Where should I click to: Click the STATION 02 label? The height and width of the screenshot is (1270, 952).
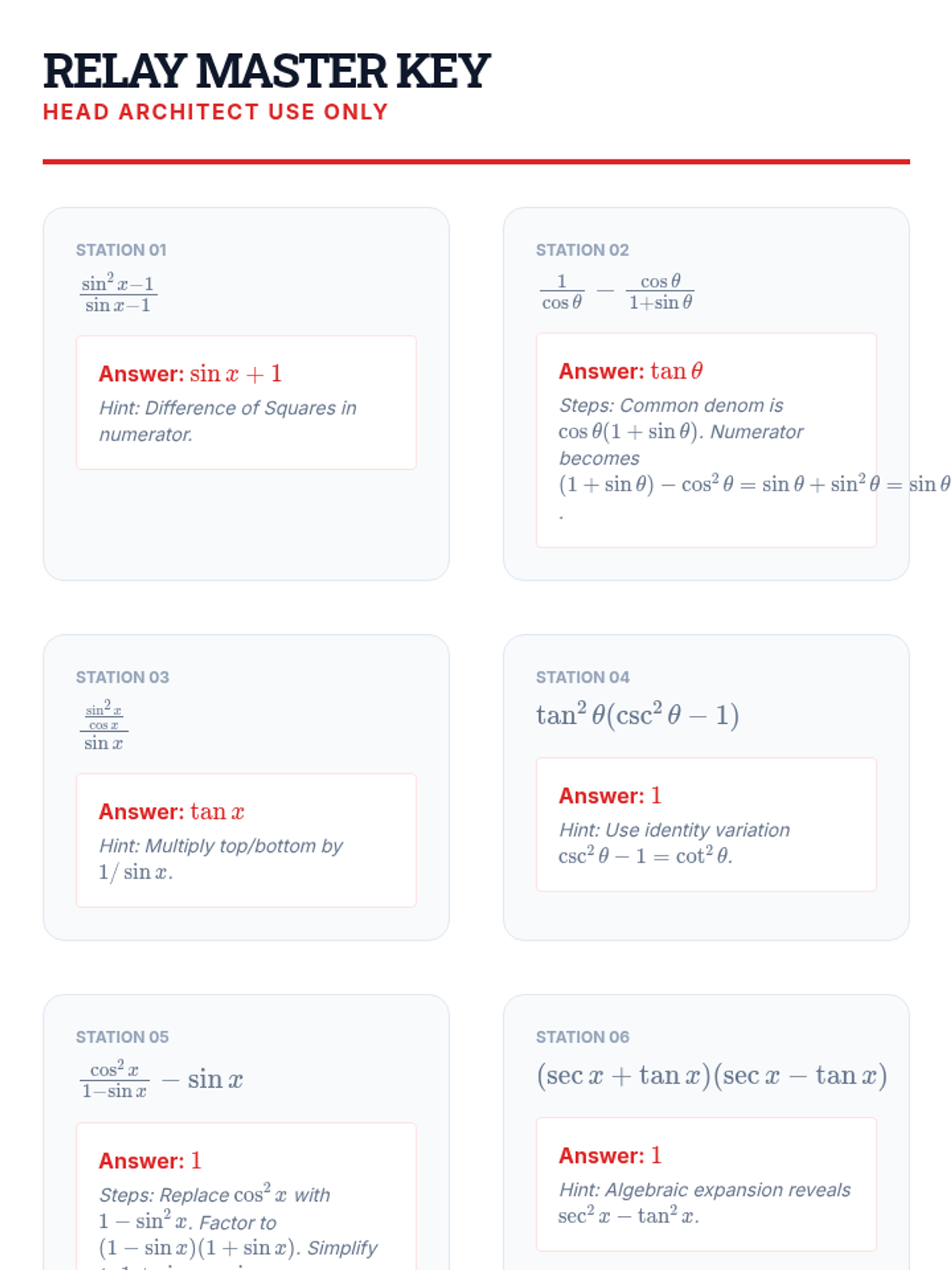[x=582, y=250]
